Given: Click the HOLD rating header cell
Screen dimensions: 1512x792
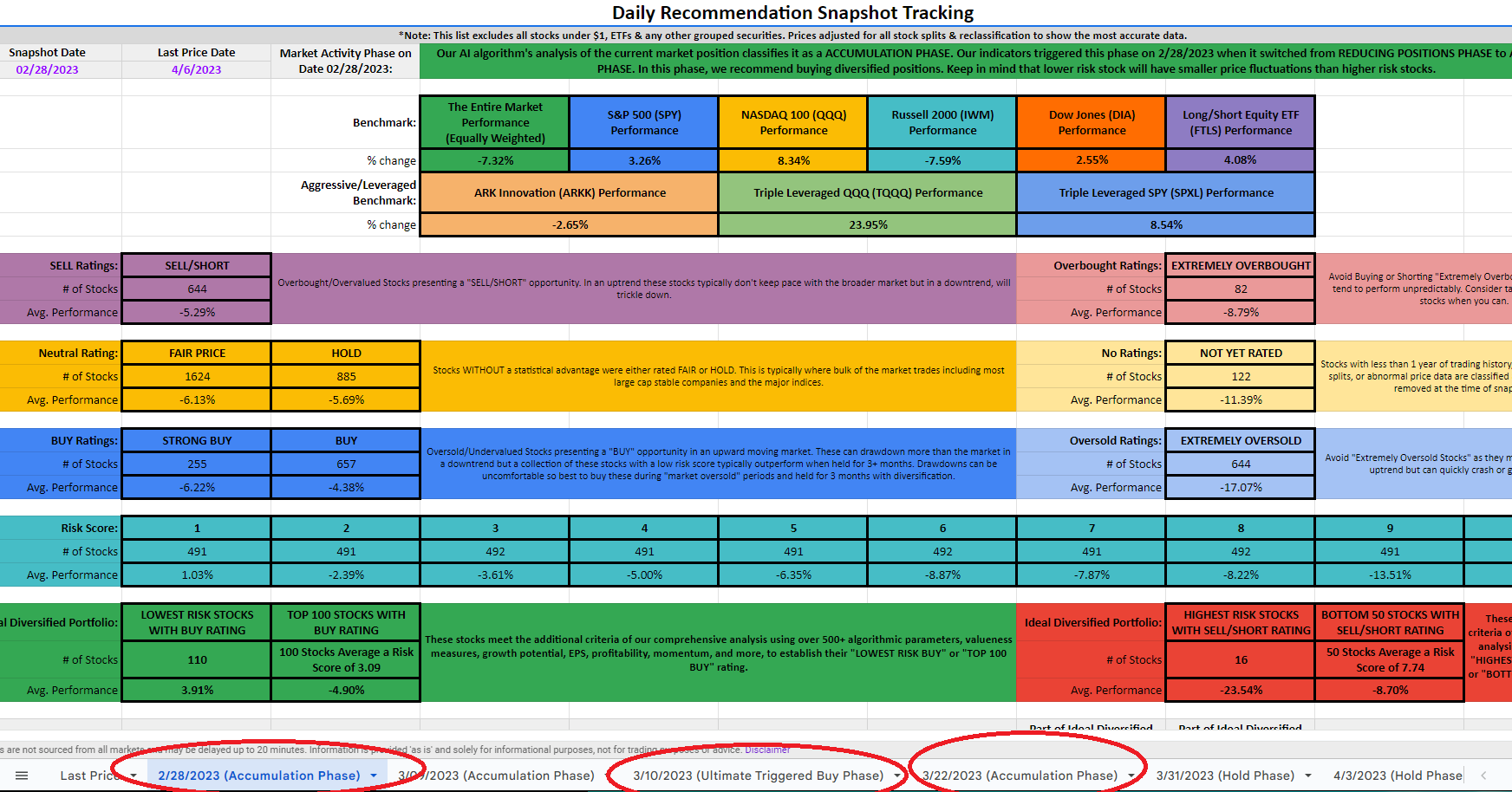Looking at the screenshot, I should tap(346, 354).
